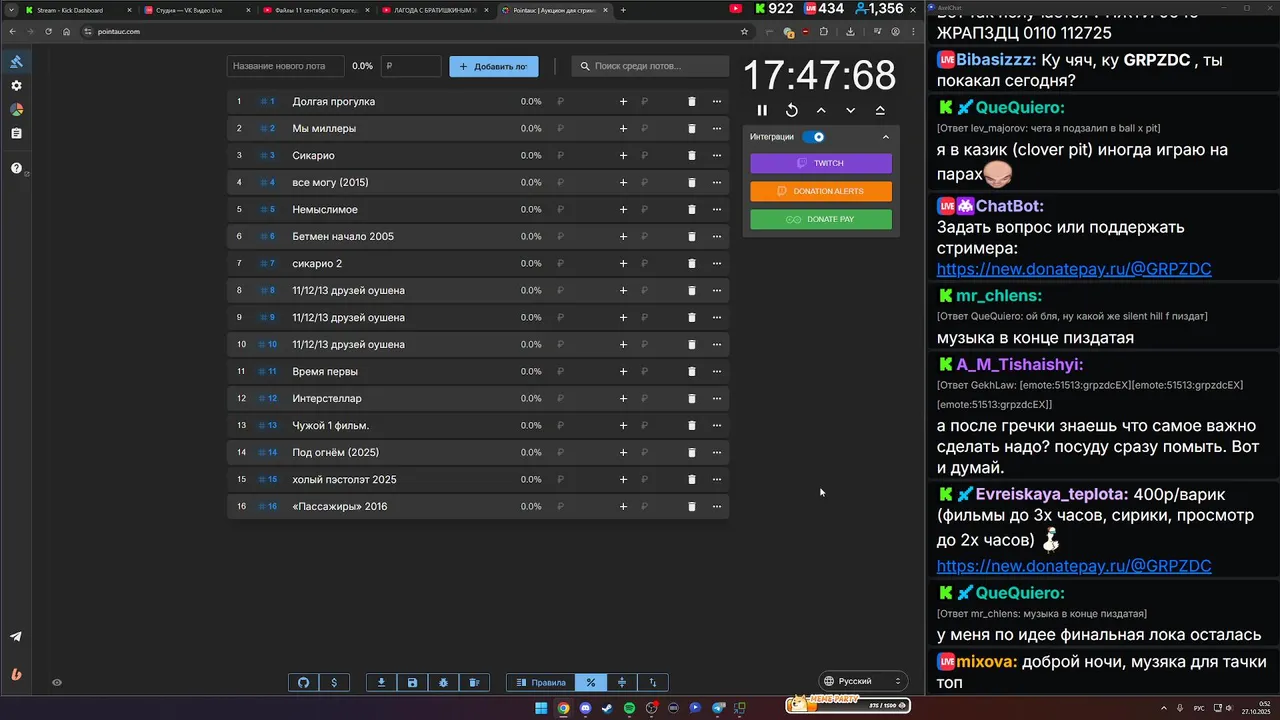Open more options for "Долгая прогулка"
The height and width of the screenshot is (720, 1280).
click(716, 101)
